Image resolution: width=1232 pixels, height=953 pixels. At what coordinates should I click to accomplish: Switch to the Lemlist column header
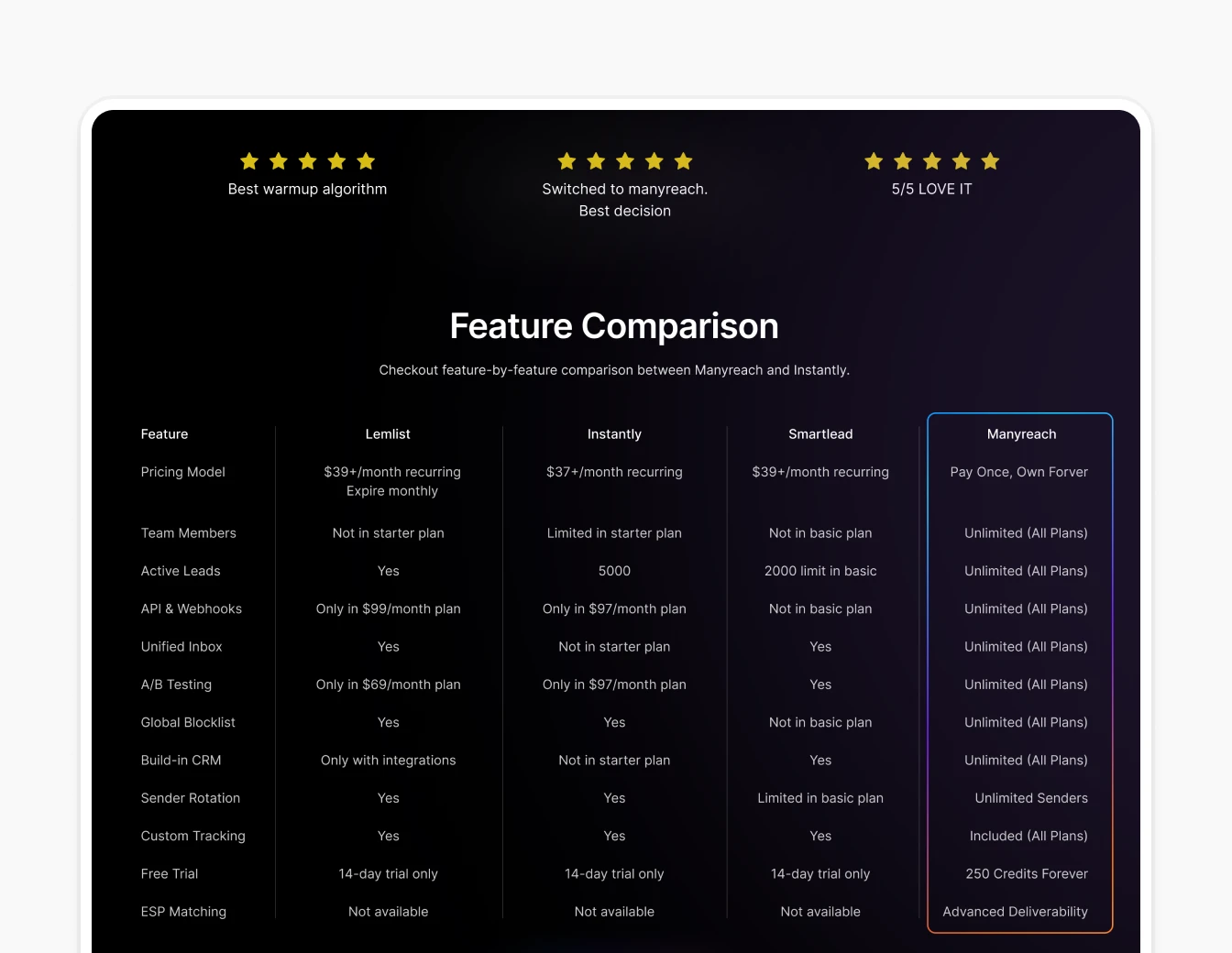(x=388, y=433)
